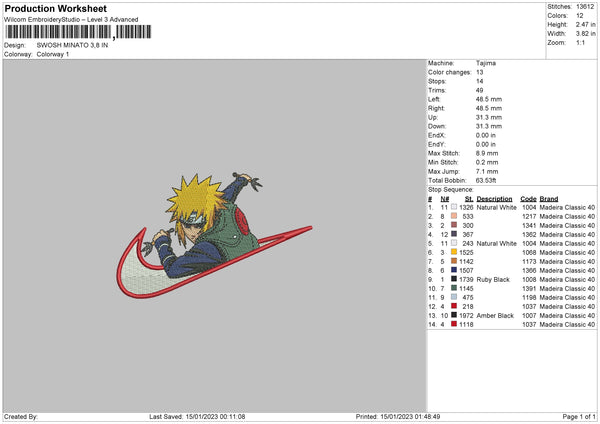
Task: Click the Min Stitch value '0.2 mm'
Action: 487,162
